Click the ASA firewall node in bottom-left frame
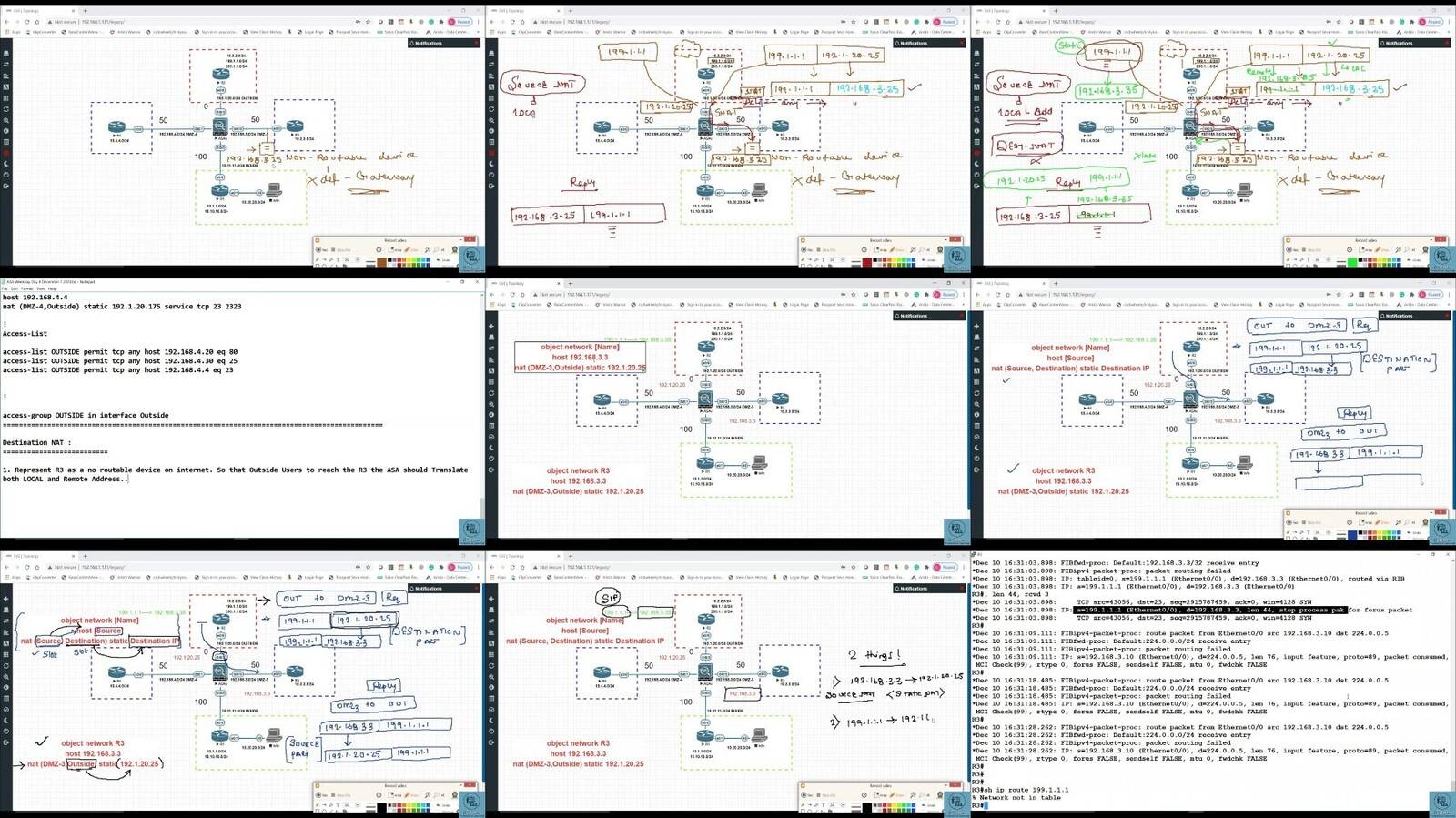 (219, 672)
